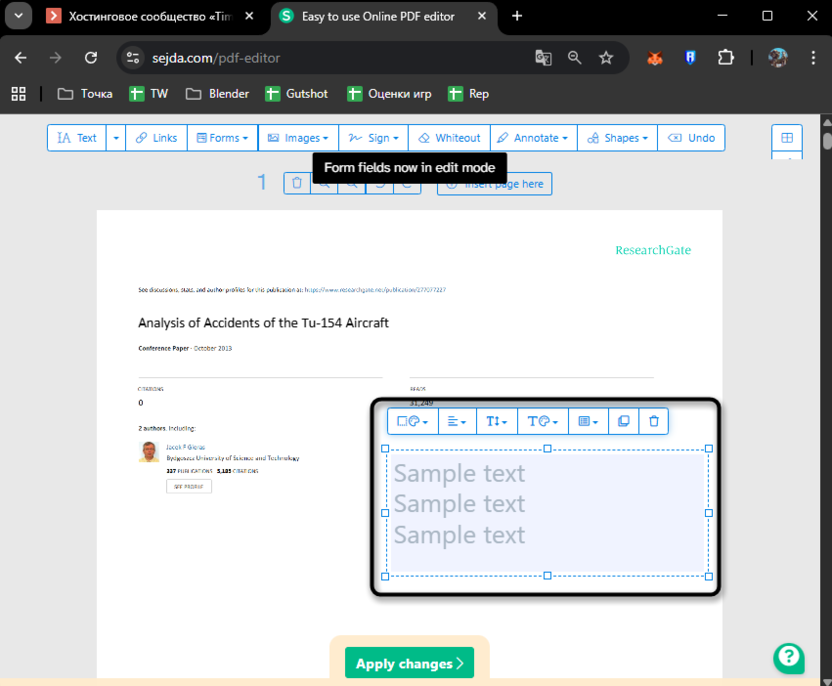Delete page 1 with the trash icon
Viewport: 832px width, 686px height.
point(297,183)
